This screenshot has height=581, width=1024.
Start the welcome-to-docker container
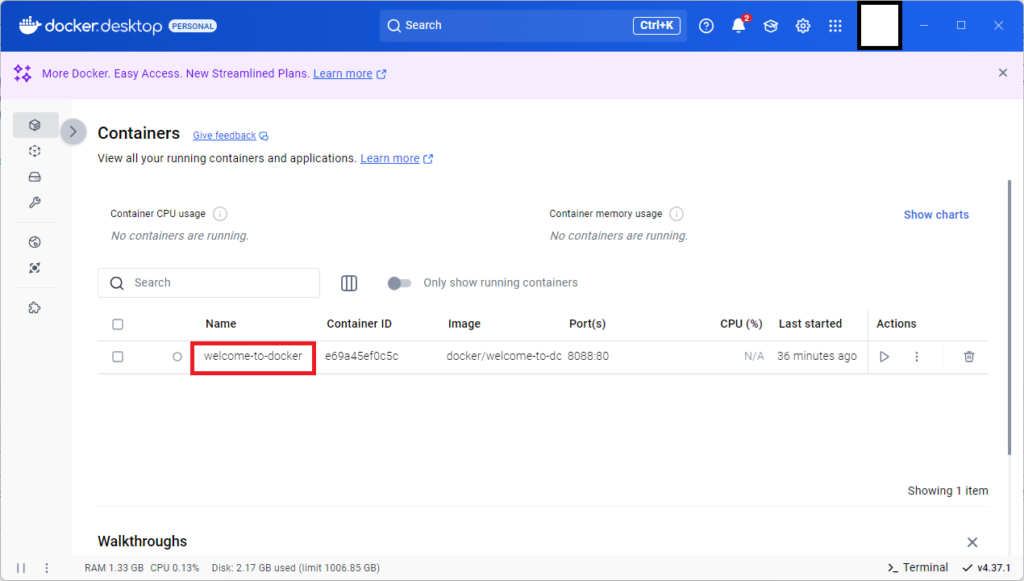[x=884, y=356]
